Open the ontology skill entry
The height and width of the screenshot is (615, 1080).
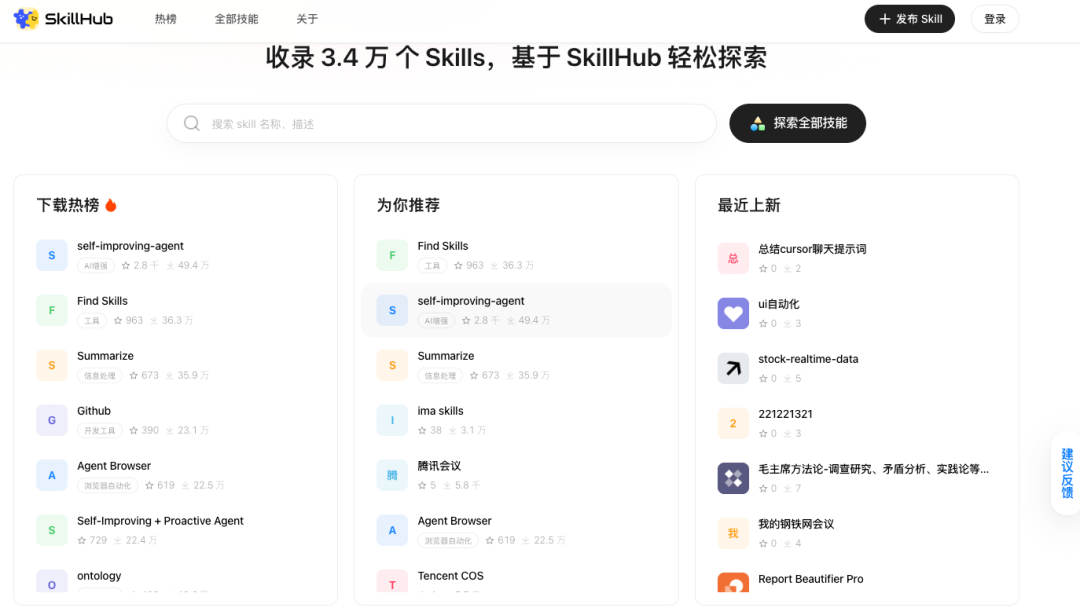coord(99,576)
